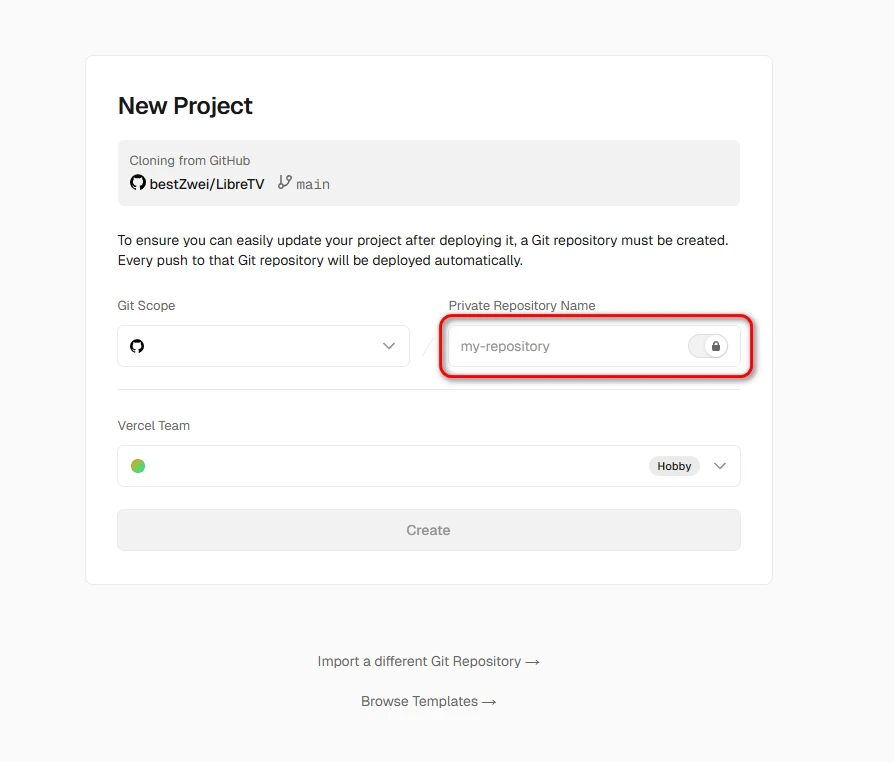
Task: Click the GitHub logo in Git Scope field
Action: click(137, 346)
